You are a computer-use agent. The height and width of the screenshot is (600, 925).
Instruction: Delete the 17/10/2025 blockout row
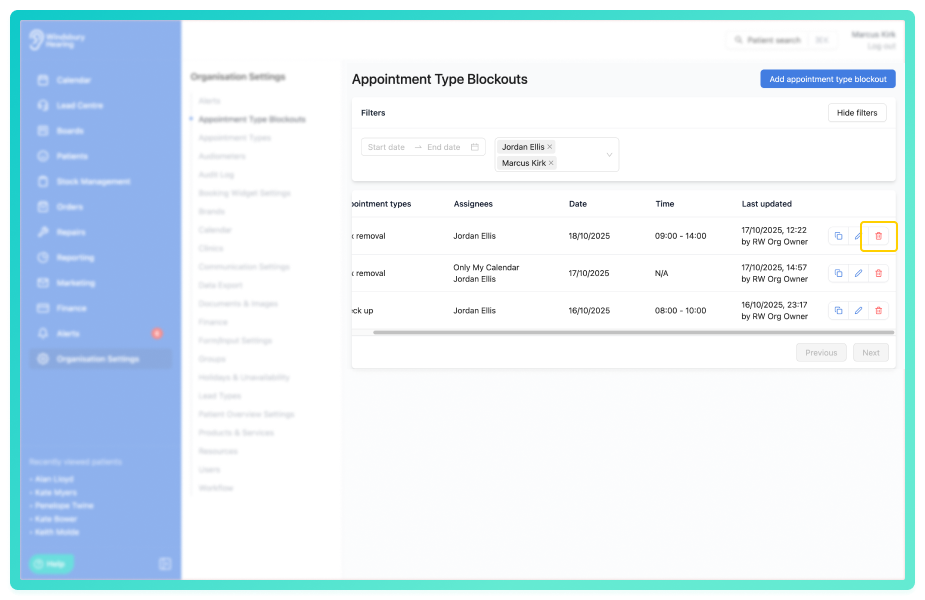pos(878,273)
